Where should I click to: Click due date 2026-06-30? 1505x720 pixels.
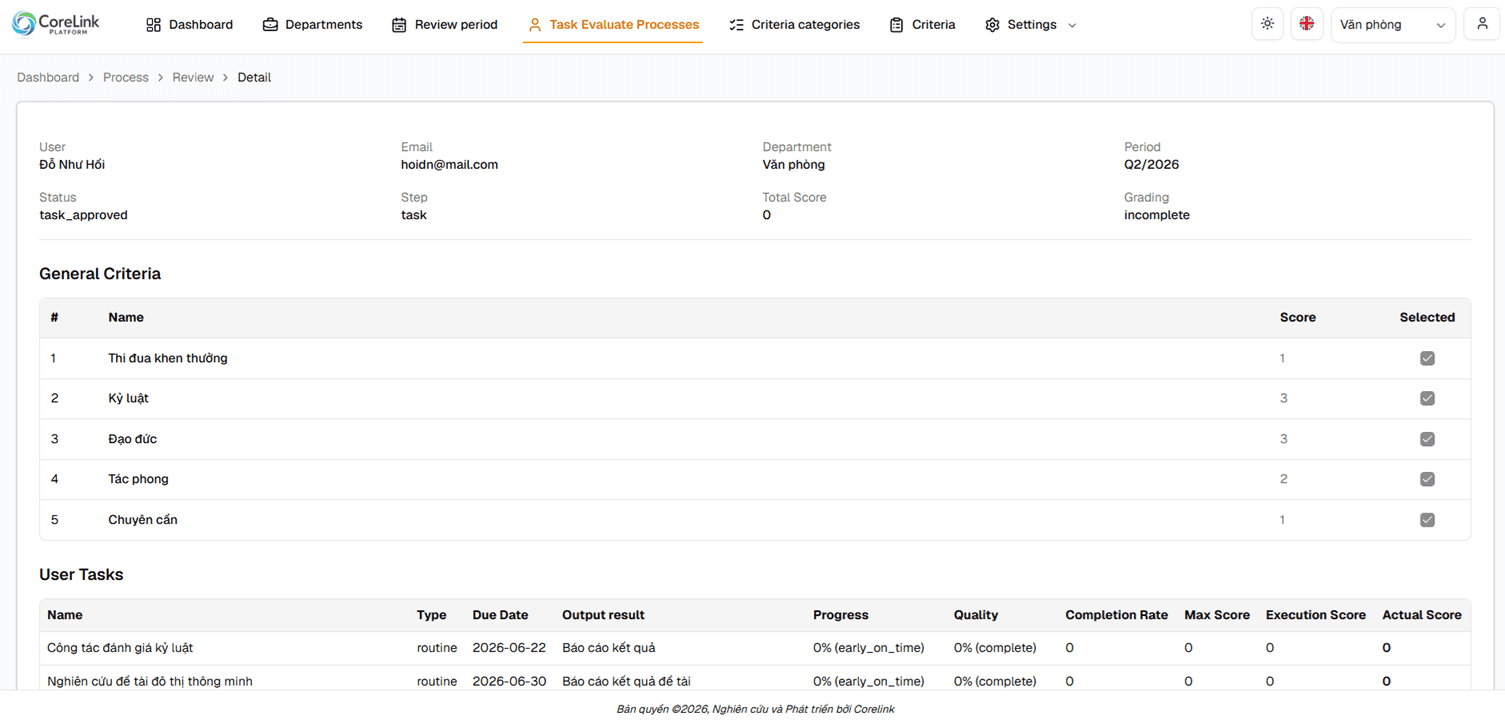click(509, 681)
